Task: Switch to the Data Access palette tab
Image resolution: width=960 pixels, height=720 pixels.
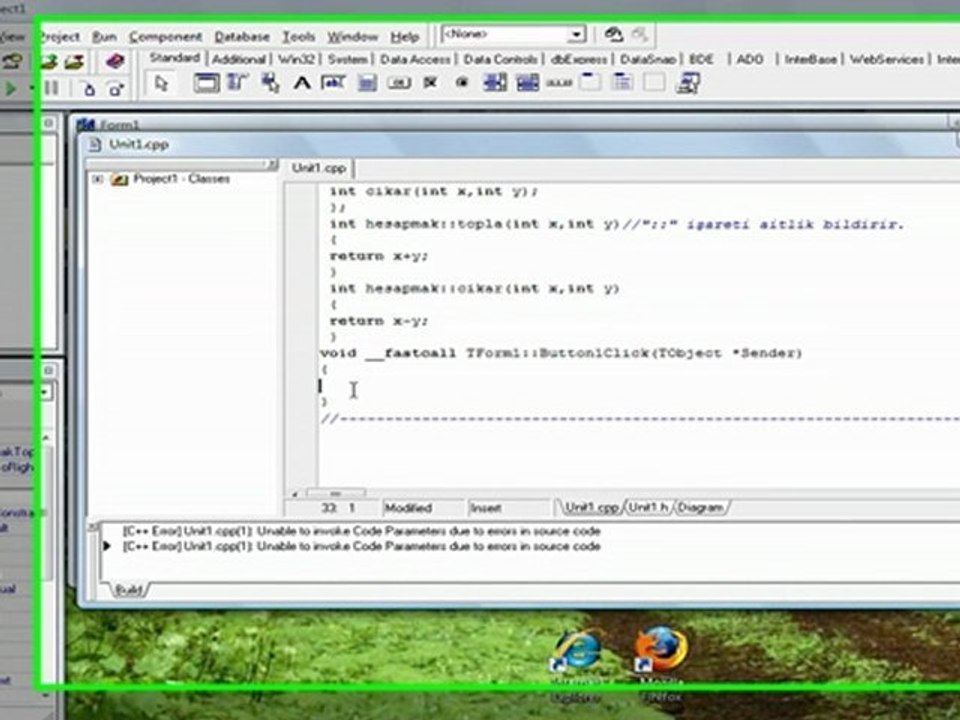Action: tap(415, 59)
